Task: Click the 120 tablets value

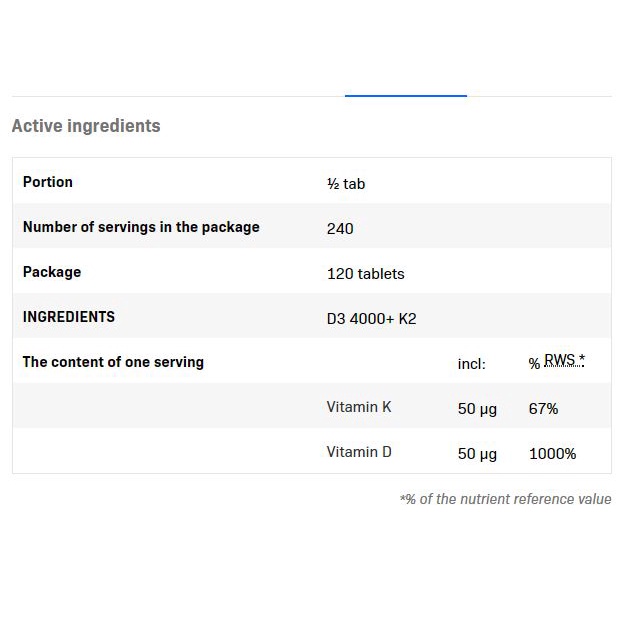Action: tap(366, 274)
